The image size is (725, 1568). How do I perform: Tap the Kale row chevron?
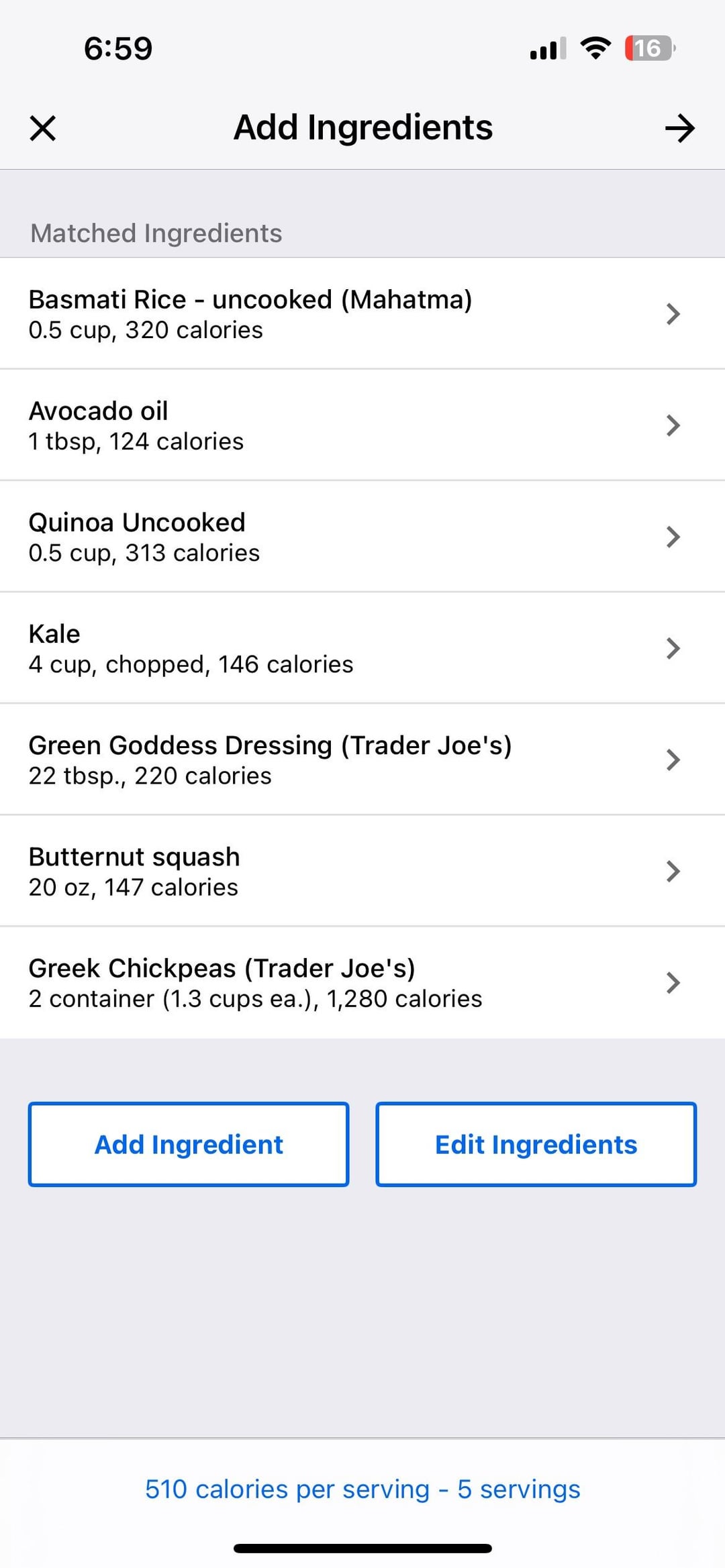673,648
